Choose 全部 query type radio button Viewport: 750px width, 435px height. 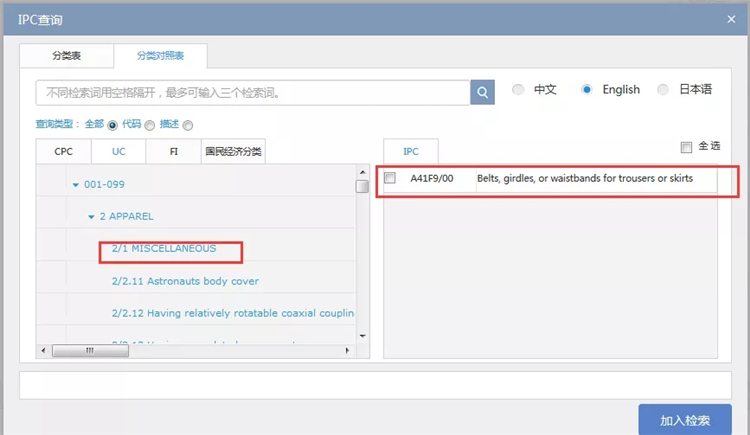(112, 125)
